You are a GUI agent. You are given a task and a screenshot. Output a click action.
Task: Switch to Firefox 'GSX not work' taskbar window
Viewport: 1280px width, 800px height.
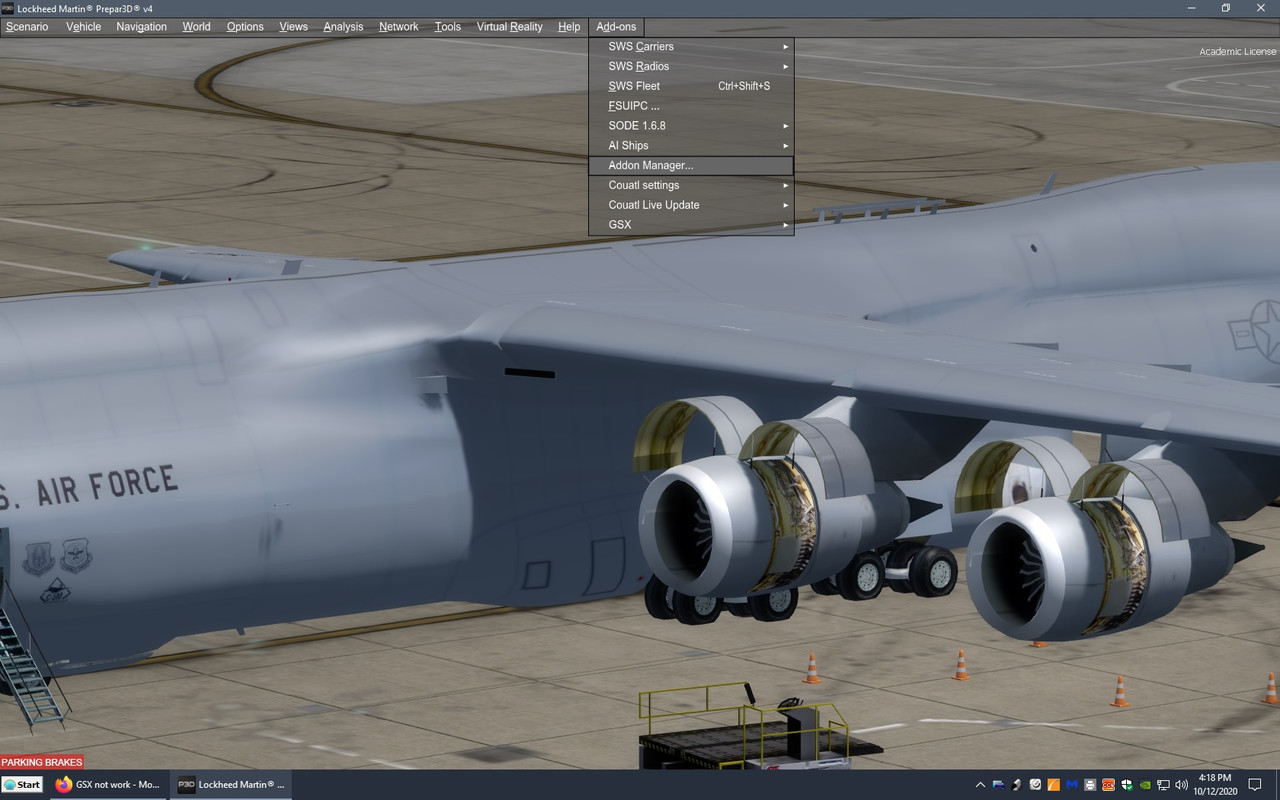point(108,785)
